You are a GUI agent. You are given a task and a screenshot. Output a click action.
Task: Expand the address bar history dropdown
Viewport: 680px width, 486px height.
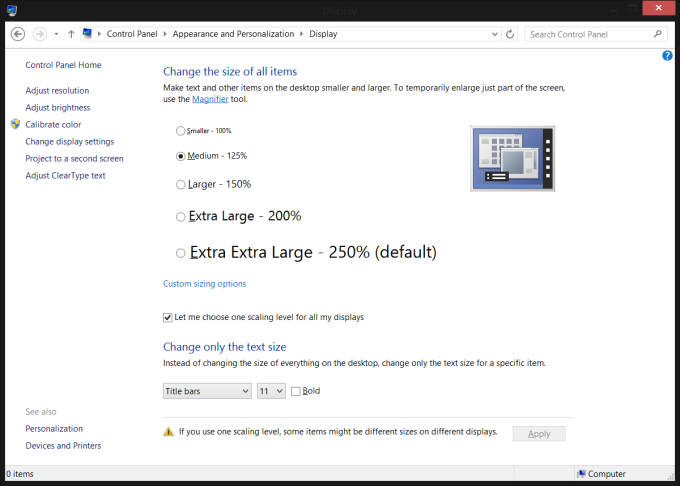[494, 34]
